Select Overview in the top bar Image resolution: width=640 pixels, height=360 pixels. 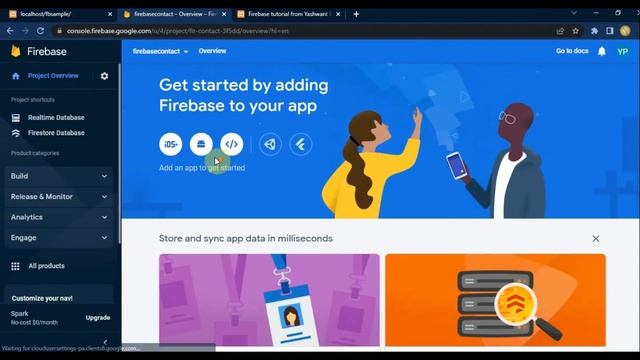[x=212, y=51]
